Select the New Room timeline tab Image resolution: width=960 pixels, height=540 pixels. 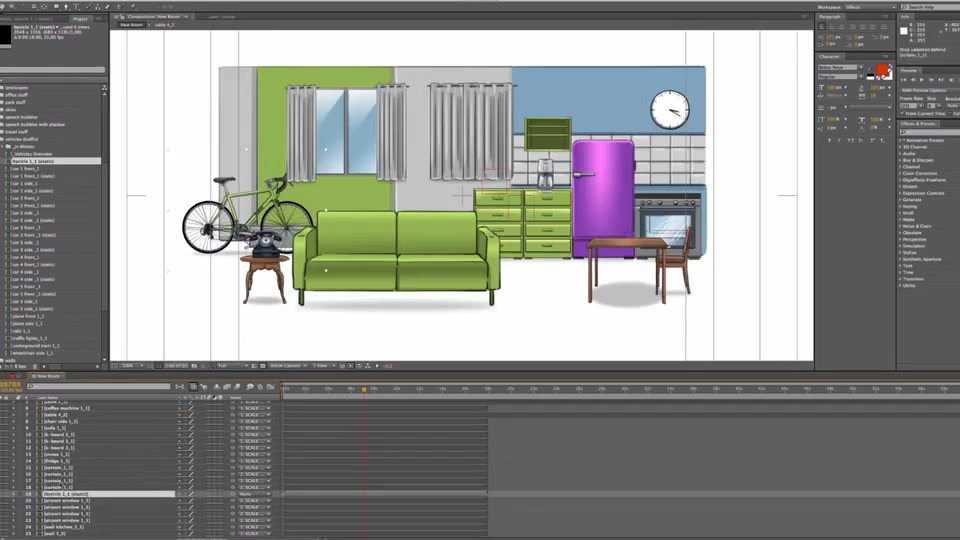48,376
